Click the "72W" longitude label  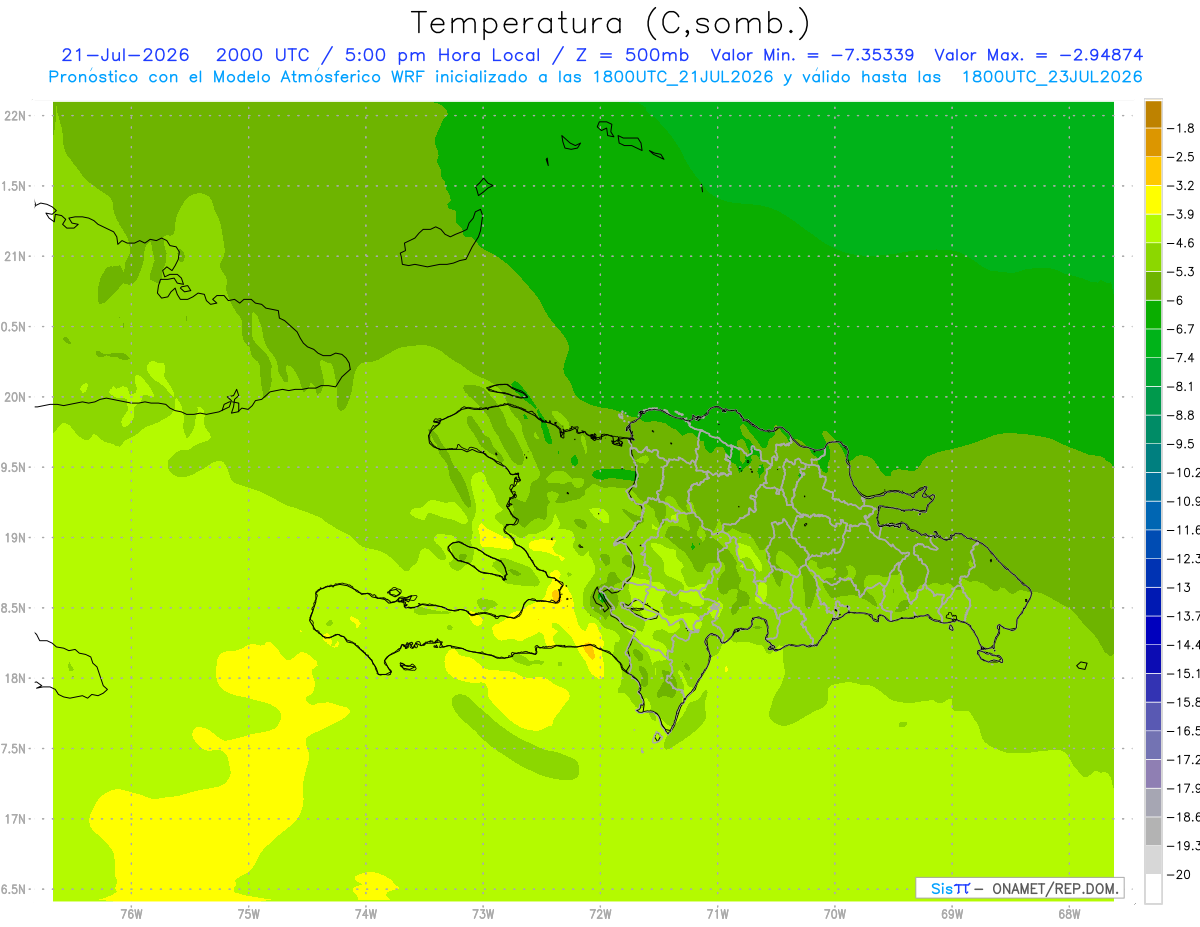pos(600,914)
